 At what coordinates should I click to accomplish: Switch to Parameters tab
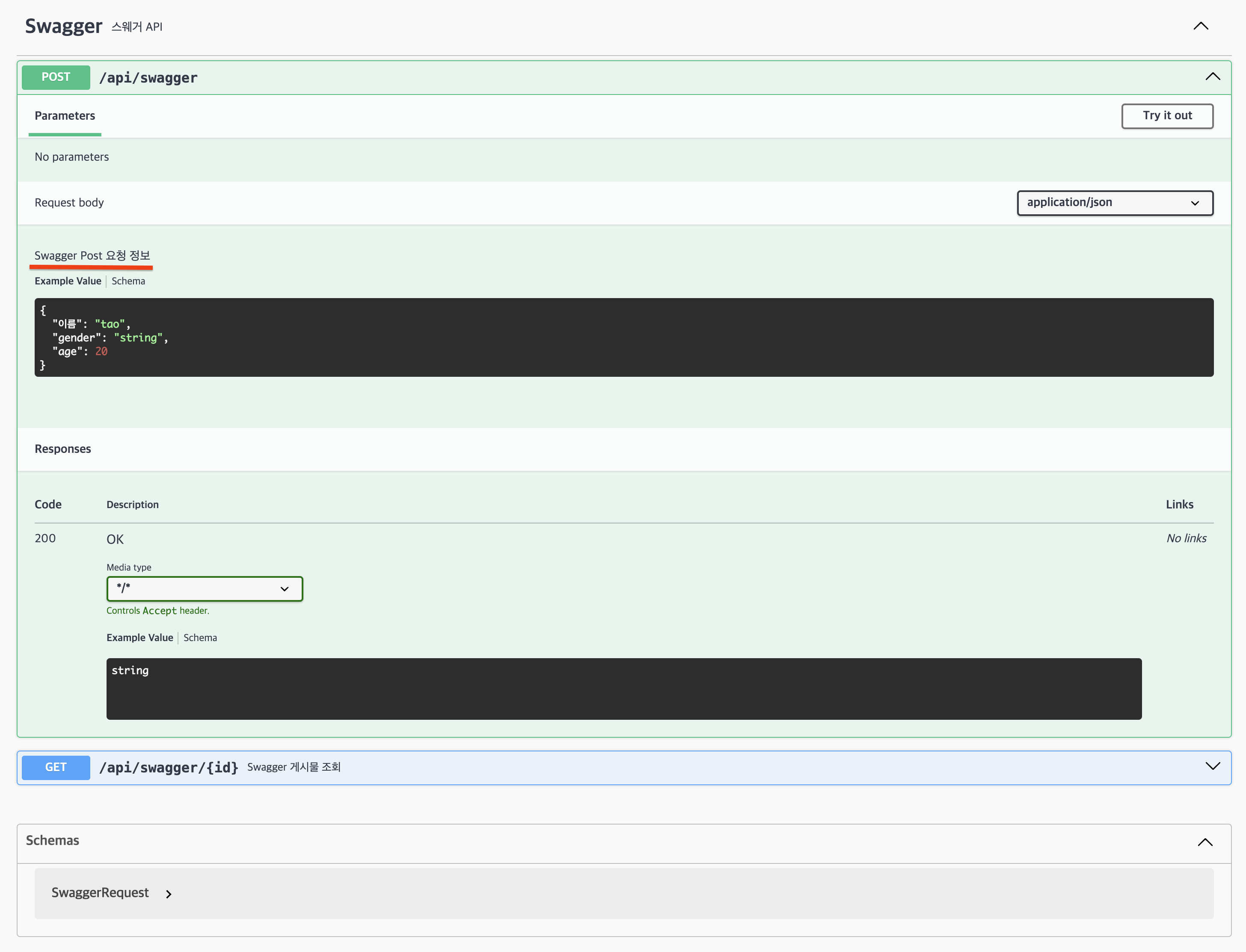tap(65, 116)
